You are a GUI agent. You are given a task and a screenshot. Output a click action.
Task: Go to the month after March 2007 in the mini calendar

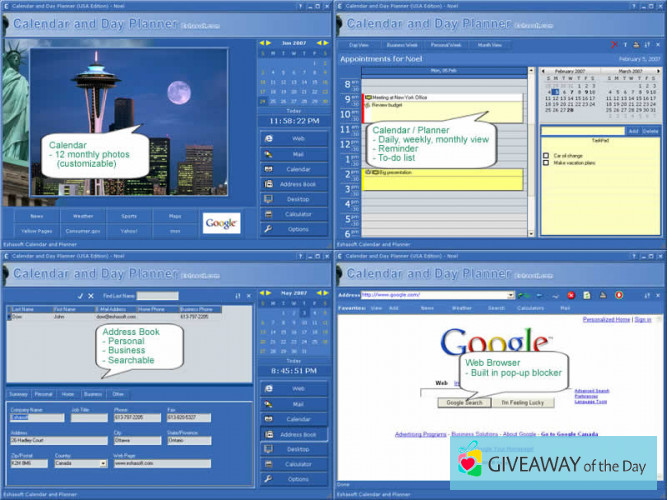coord(658,71)
